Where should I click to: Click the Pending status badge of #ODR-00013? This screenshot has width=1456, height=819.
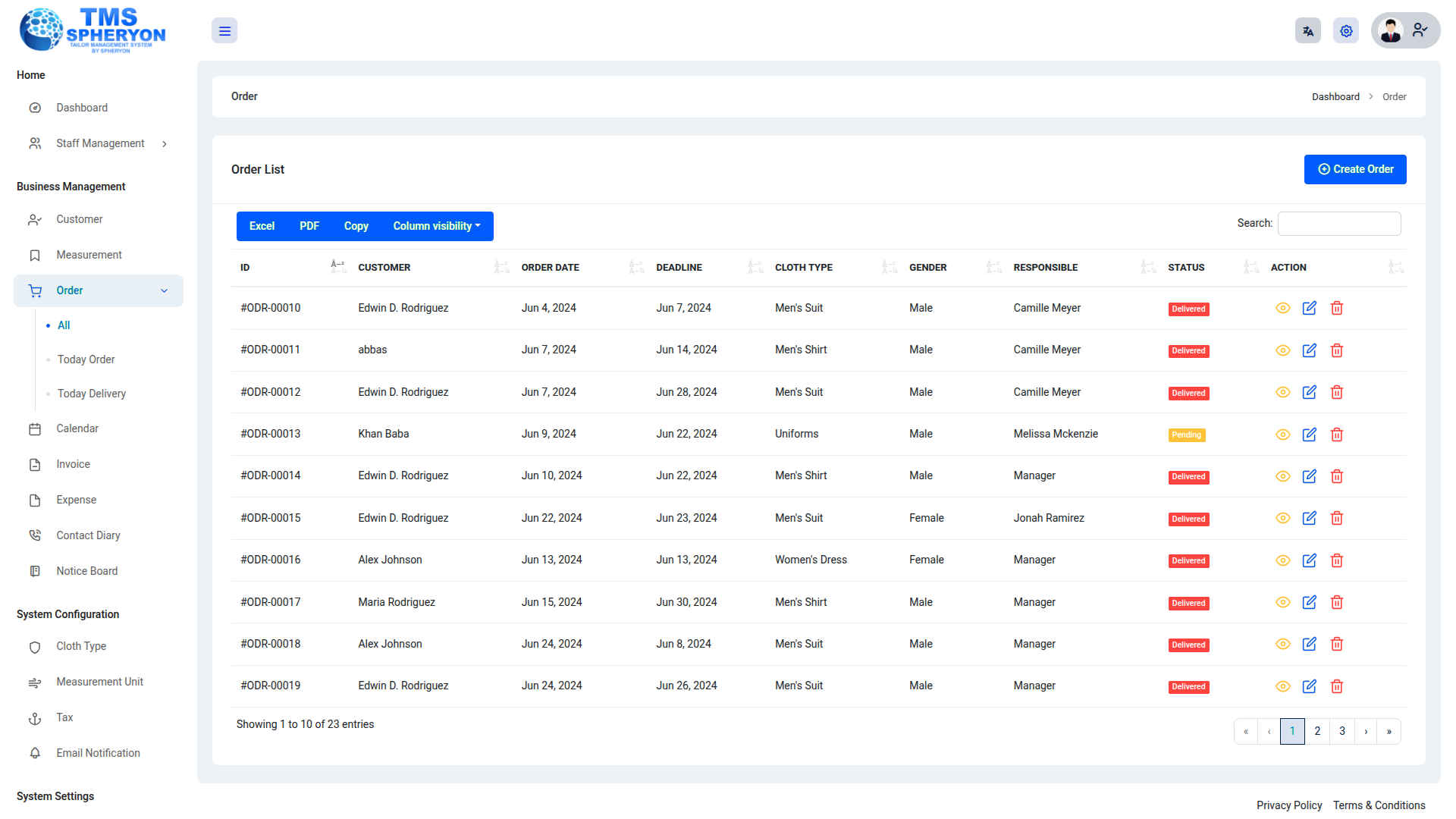click(1187, 435)
